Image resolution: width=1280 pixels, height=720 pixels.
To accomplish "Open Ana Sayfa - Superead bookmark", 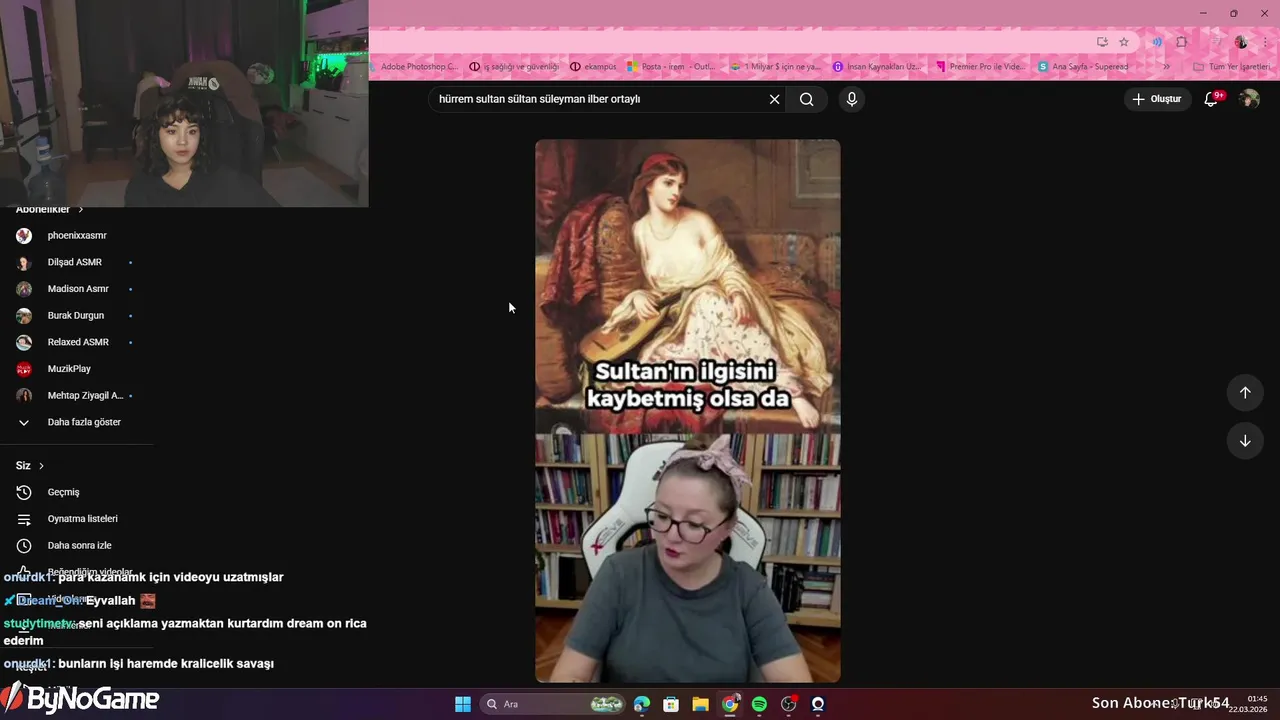I will [1083, 67].
